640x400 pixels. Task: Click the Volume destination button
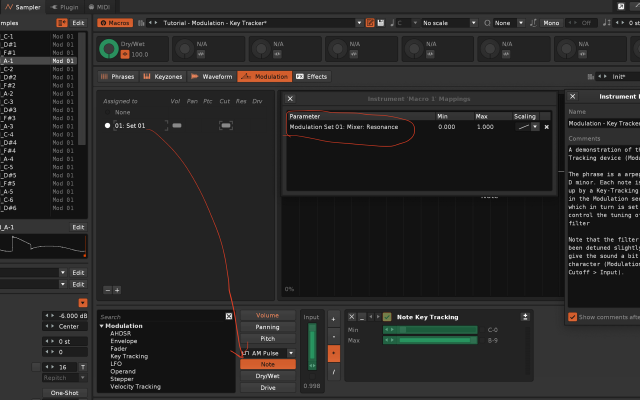(x=268, y=316)
